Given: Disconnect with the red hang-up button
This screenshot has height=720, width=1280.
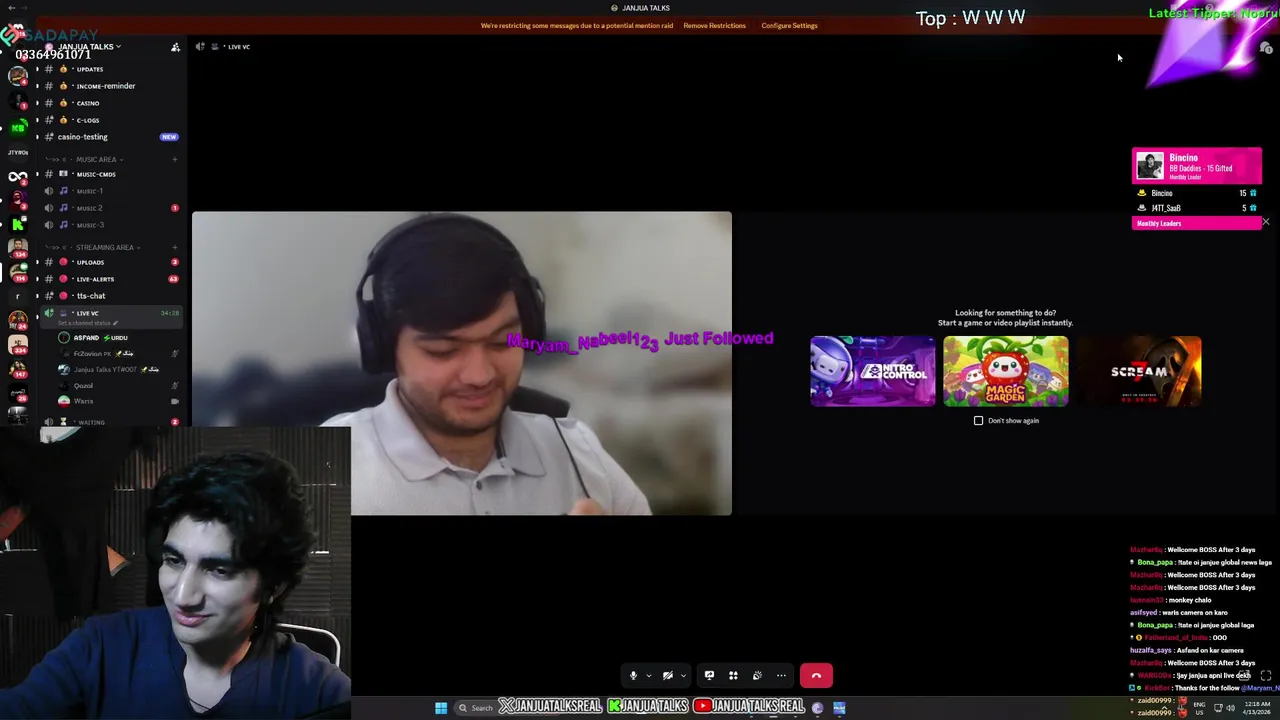Looking at the screenshot, I should point(816,676).
